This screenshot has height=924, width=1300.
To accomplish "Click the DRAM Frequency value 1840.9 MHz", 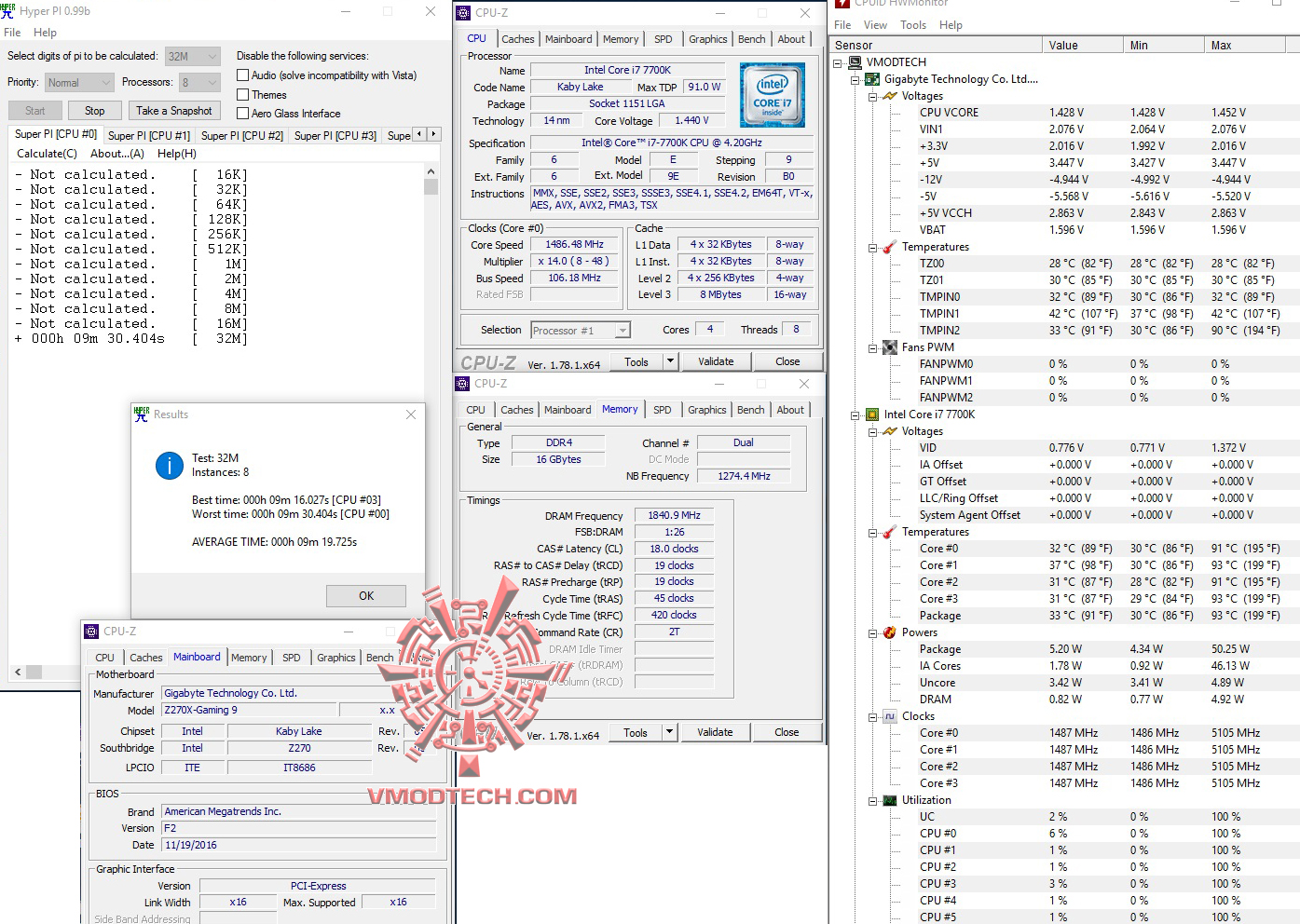I will point(675,515).
